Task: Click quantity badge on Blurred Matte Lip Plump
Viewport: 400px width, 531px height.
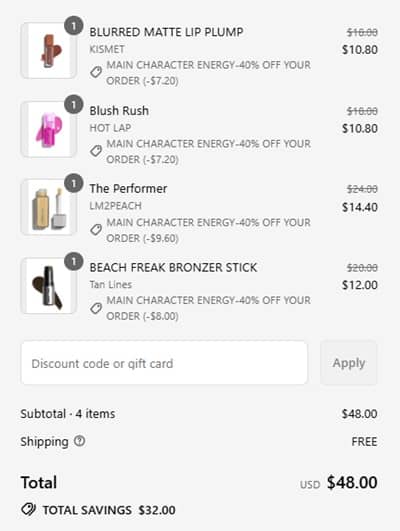Action: click(73, 26)
